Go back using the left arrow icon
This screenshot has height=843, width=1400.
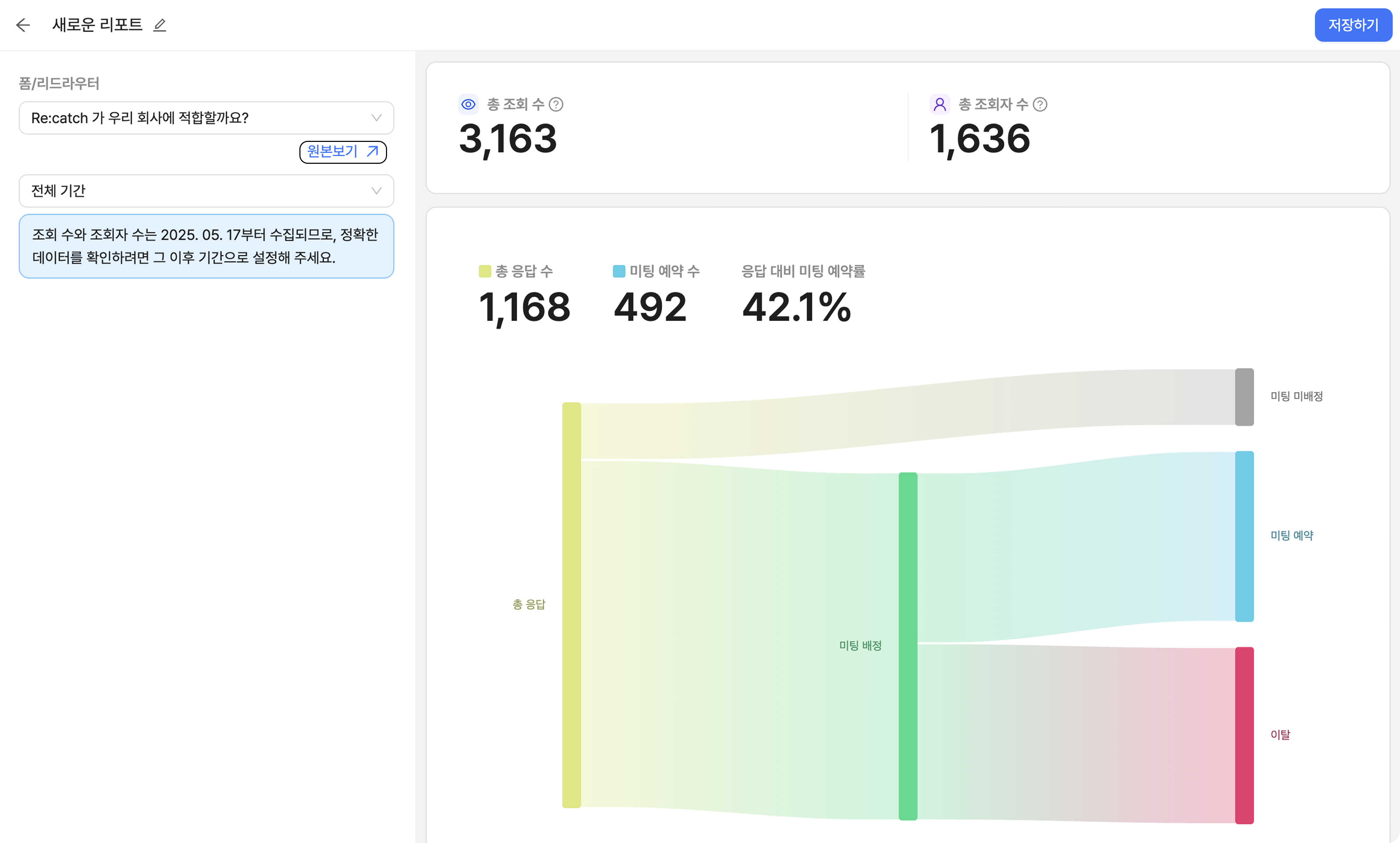(23, 25)
